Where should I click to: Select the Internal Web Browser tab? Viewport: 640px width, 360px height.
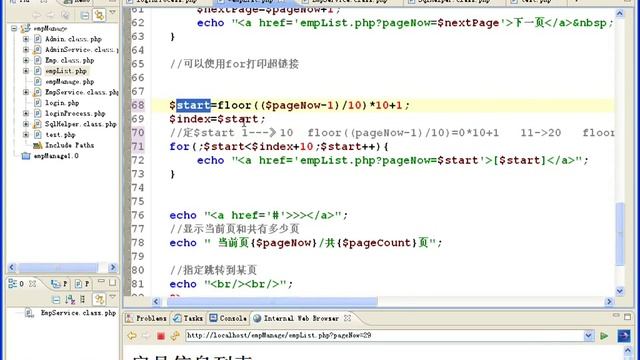[x=296, y=318]
